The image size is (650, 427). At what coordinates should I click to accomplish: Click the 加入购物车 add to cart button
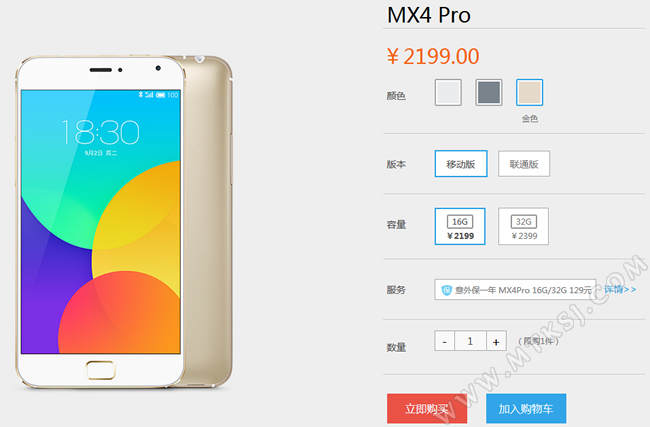point(526,409)
